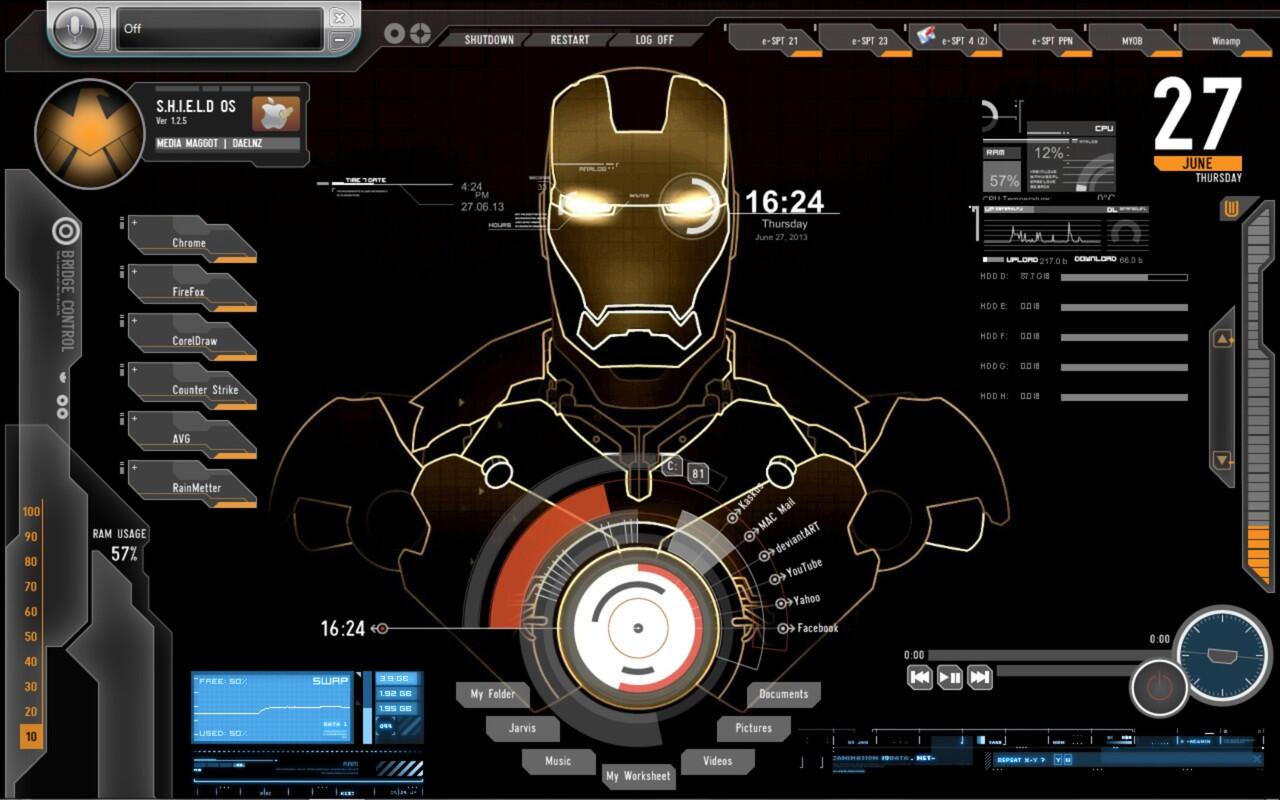Open the MYOB tab
The height and width of the screenshot is (800, 1280).
[1137, 41]
